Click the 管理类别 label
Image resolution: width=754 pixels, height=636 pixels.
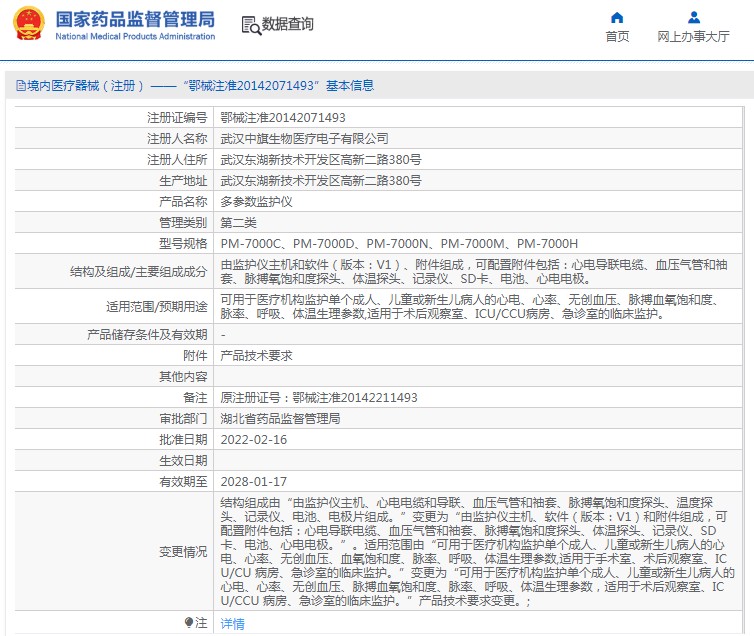(x=183, y=223)
